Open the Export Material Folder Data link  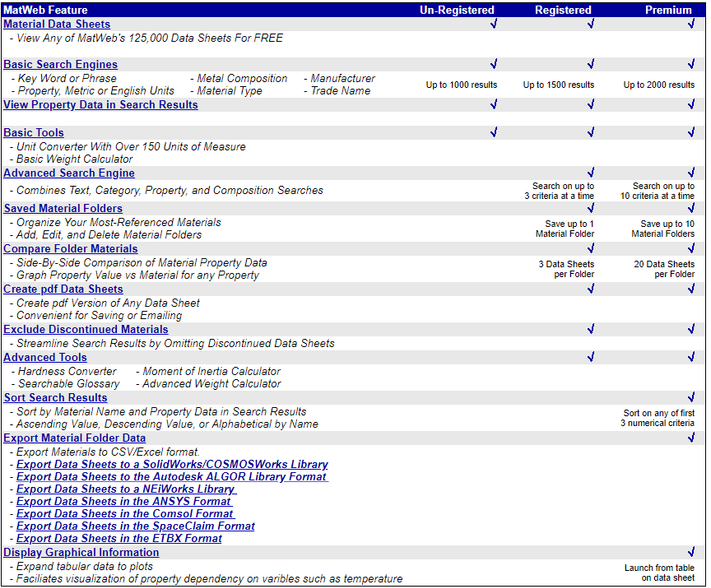[x=74, y=438]
